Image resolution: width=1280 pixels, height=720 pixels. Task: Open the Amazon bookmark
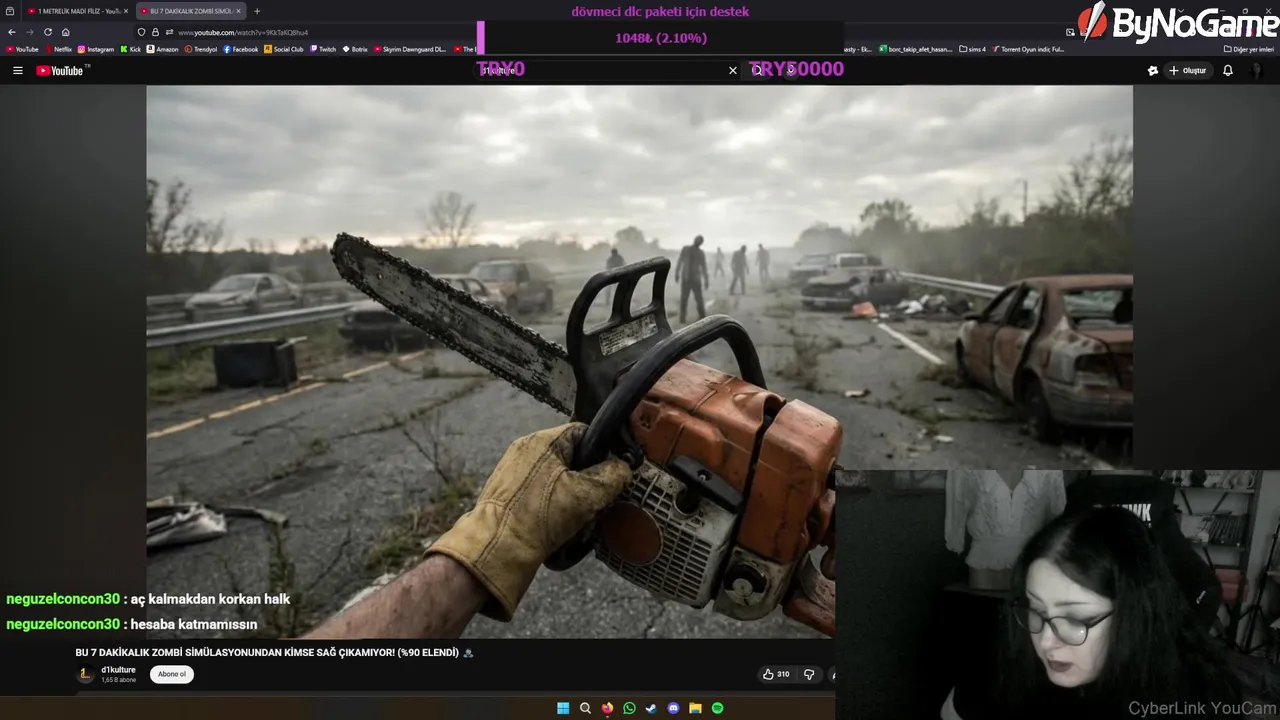pyautogui.click(x=162, y=49)
